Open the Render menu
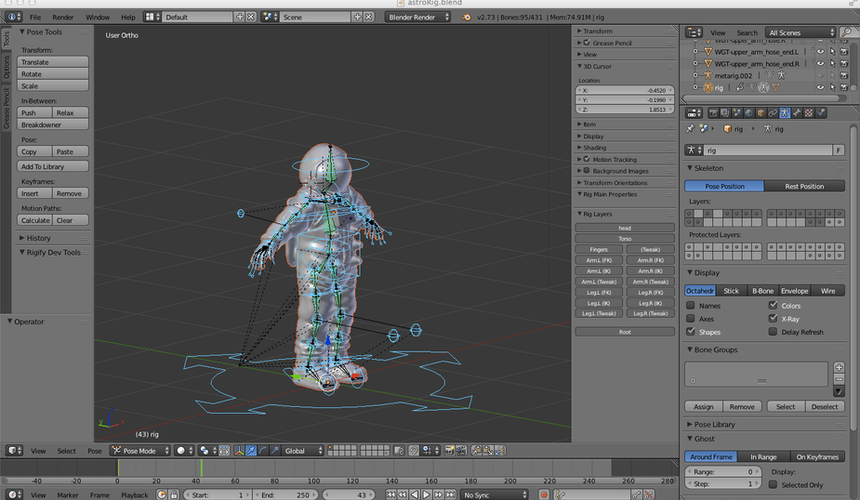 coord(63,17)
